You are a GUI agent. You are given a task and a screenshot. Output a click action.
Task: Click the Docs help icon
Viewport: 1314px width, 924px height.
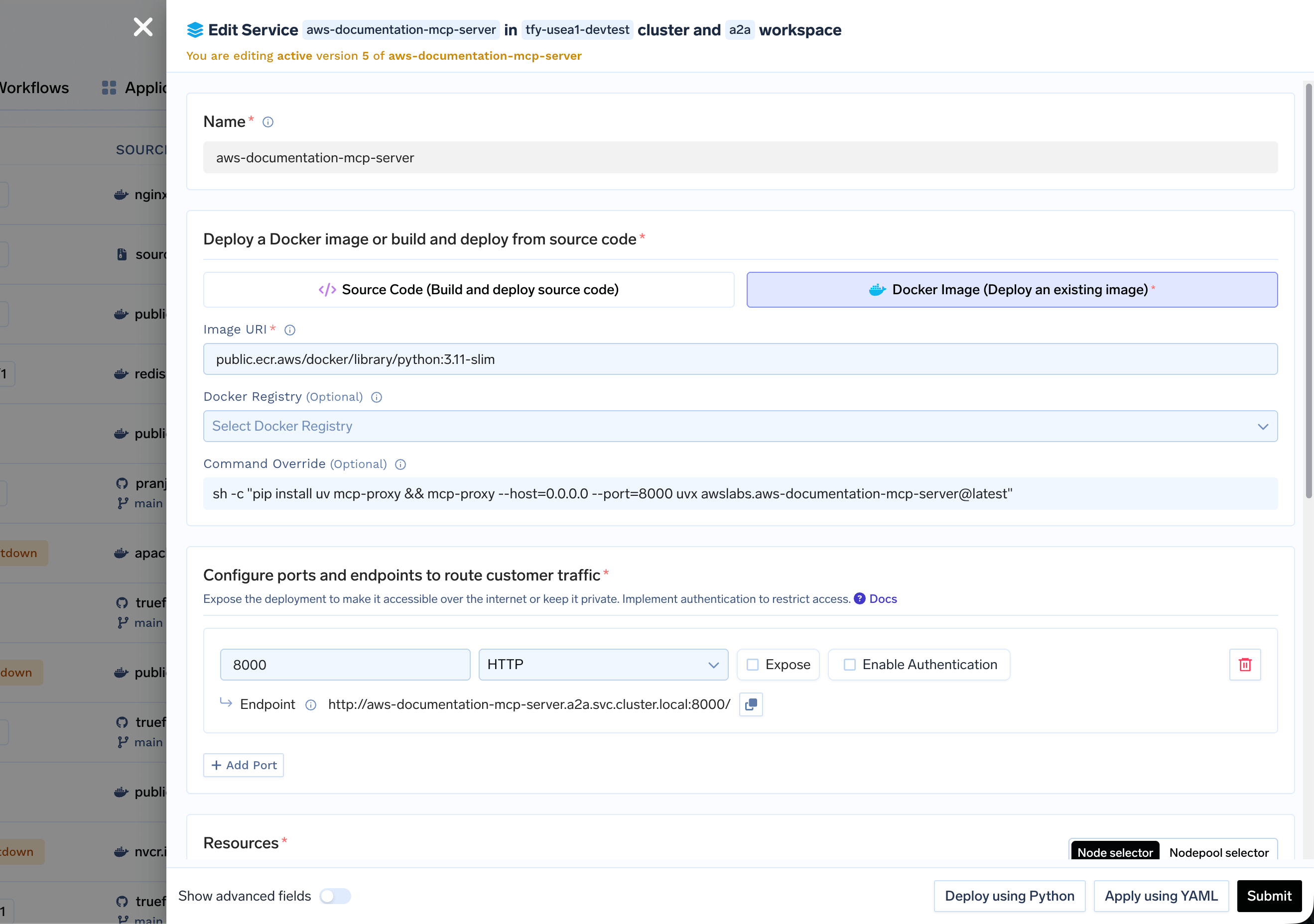[x=860, y=598]
